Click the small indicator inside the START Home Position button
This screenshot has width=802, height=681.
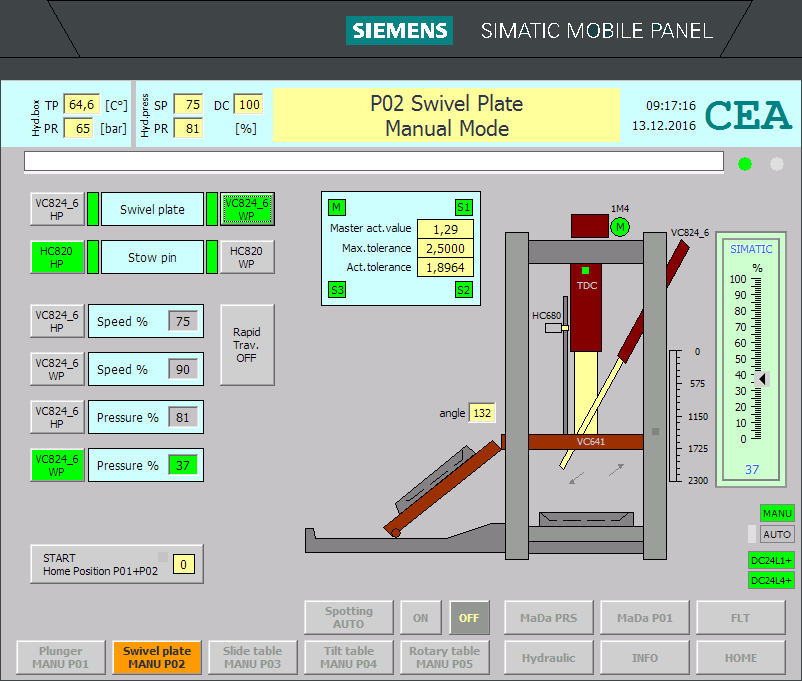163,557
